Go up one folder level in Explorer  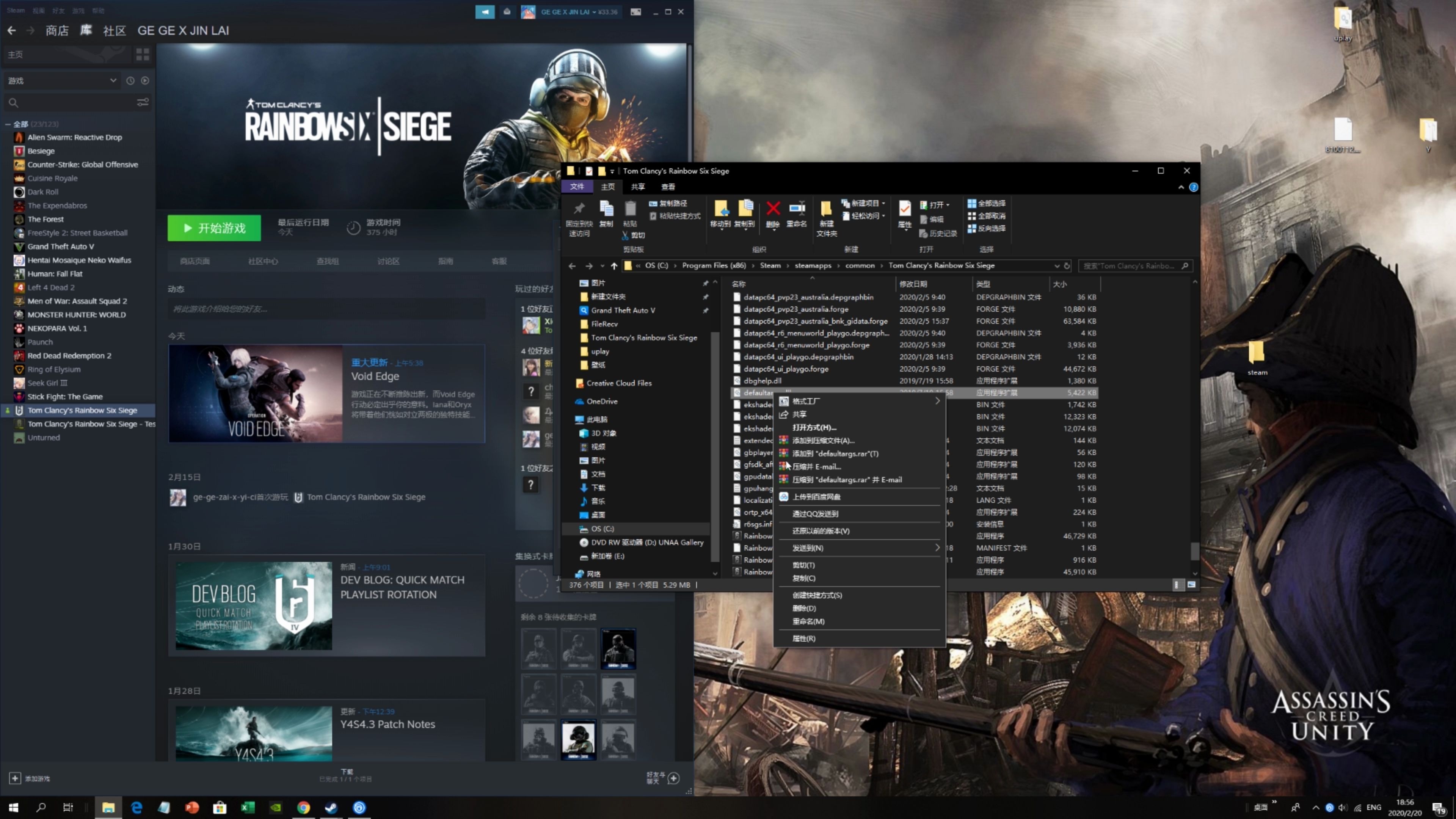[614, 266]
